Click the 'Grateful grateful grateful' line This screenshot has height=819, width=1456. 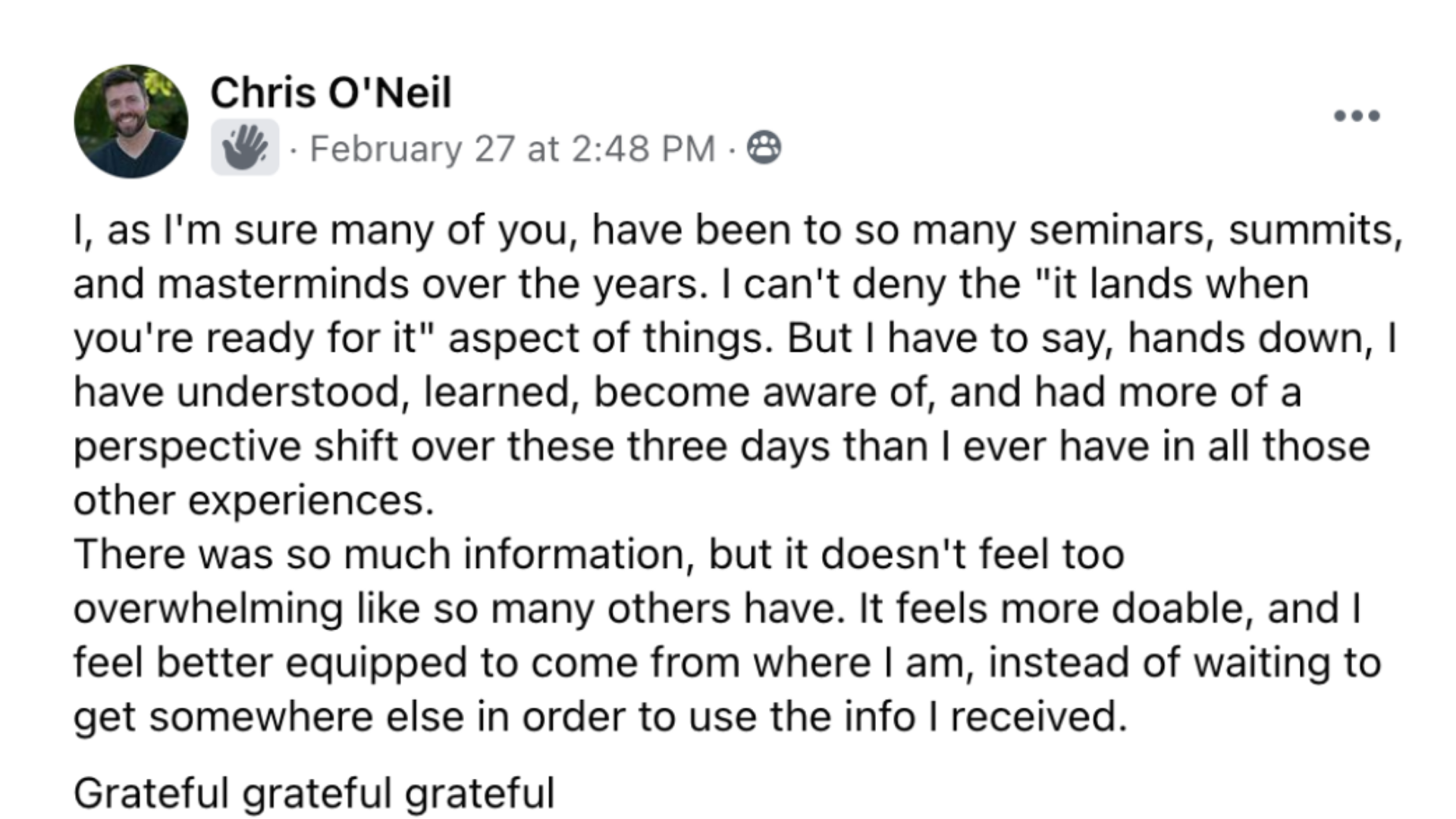[315, 793]
